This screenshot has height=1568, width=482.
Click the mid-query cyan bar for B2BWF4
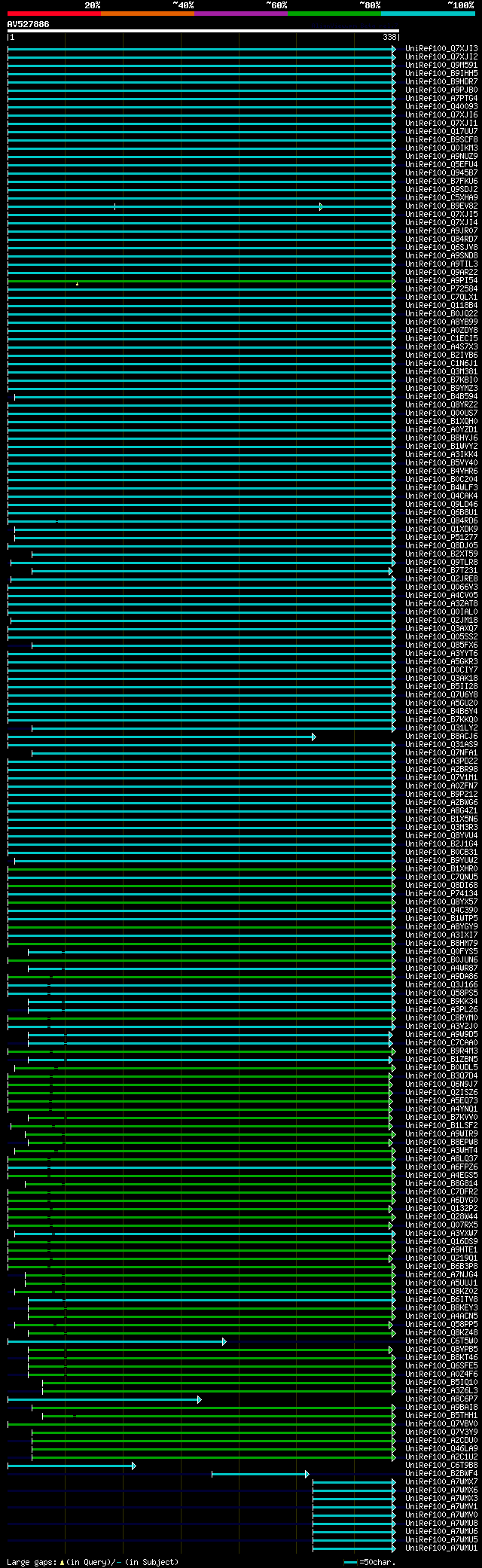[x=261, y=1473]
